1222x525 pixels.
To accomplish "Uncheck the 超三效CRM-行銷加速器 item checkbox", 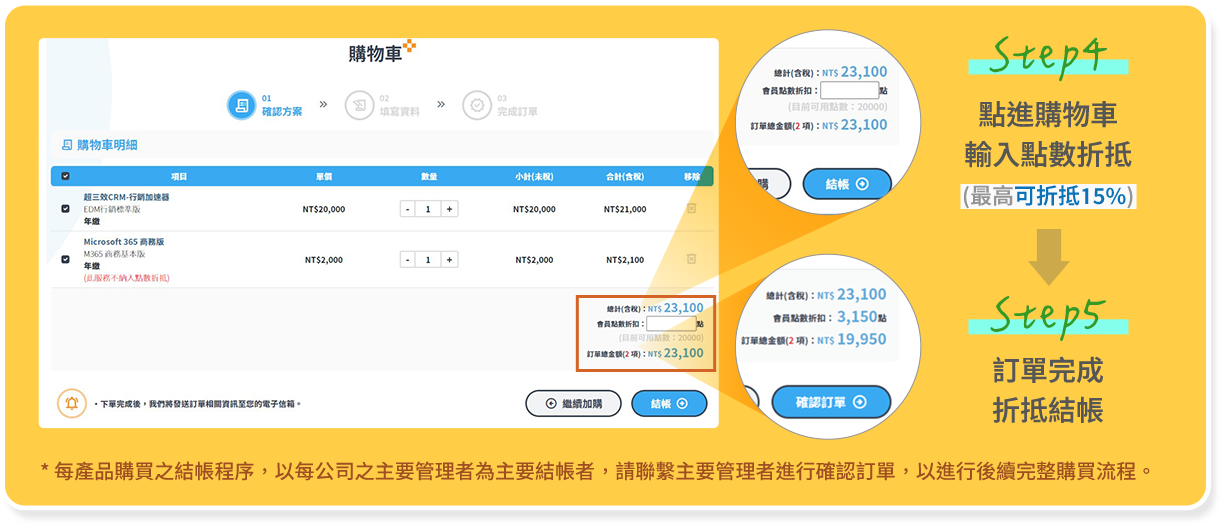I will pos(66,209).
